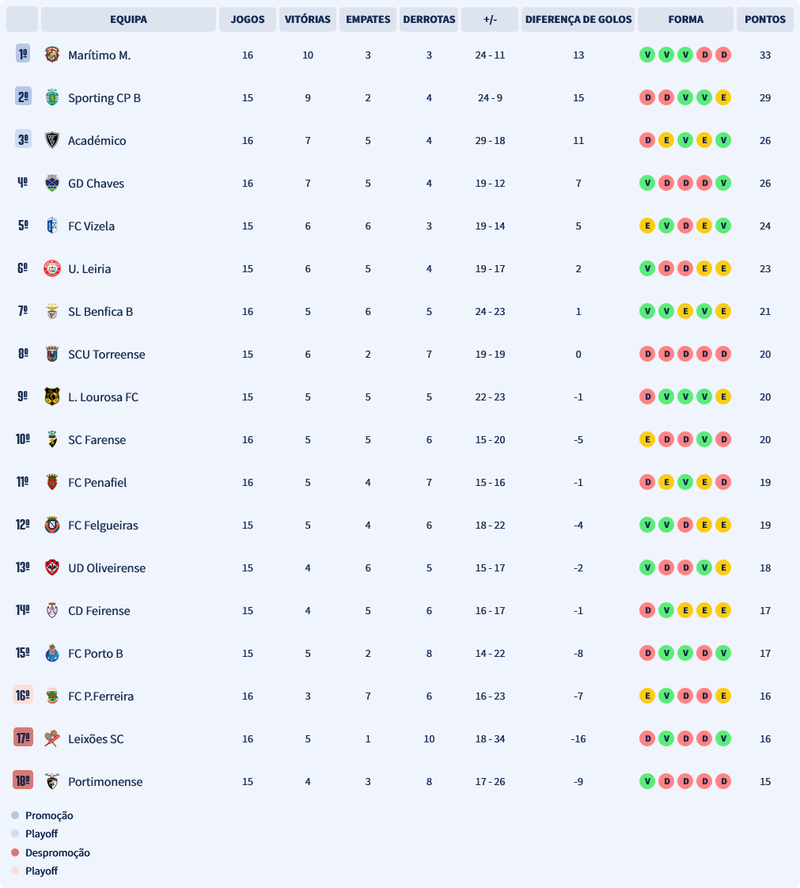
Task: Select the FORMA column header
Action: coord(685,20)
